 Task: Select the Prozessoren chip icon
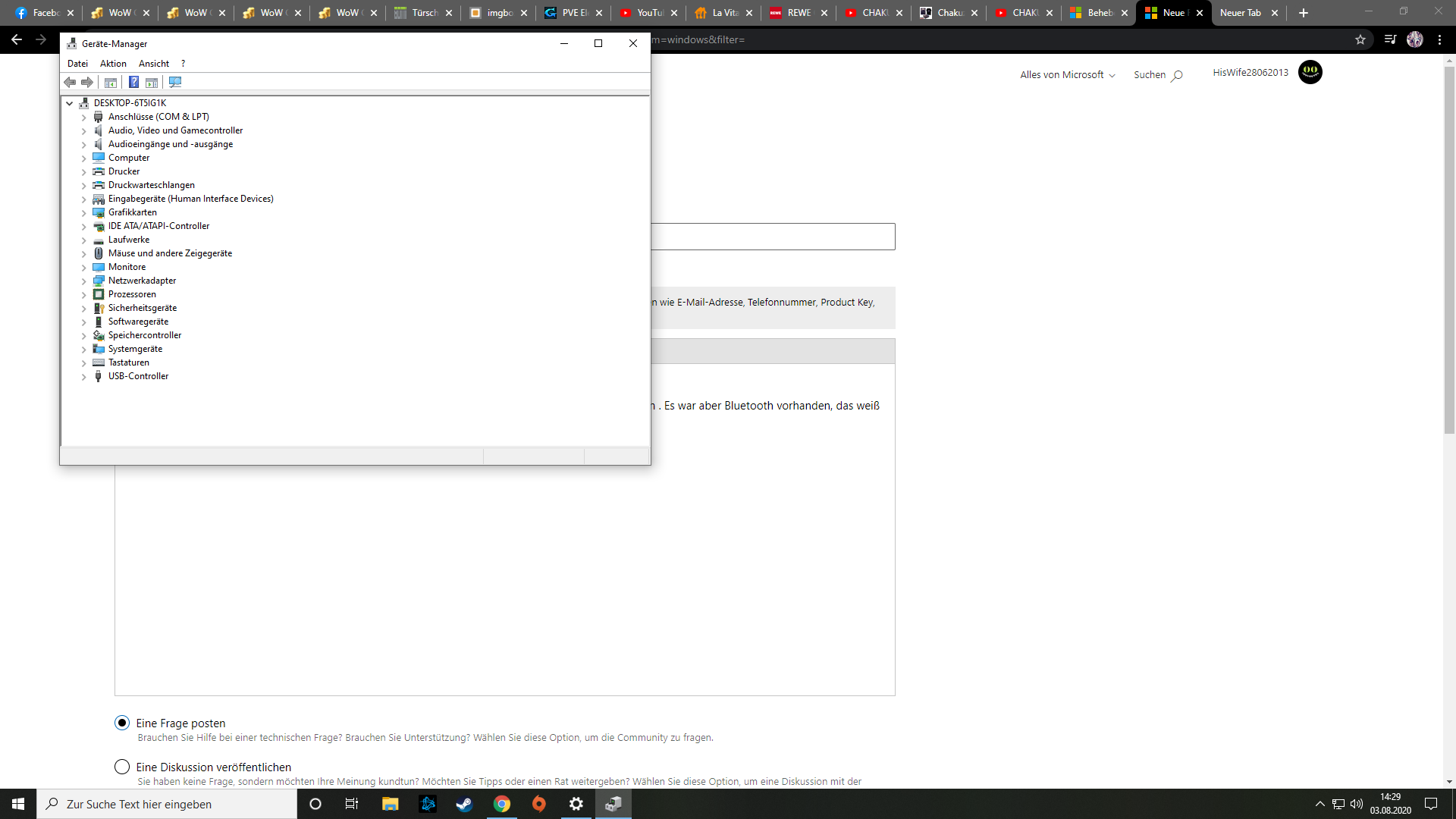98,294
